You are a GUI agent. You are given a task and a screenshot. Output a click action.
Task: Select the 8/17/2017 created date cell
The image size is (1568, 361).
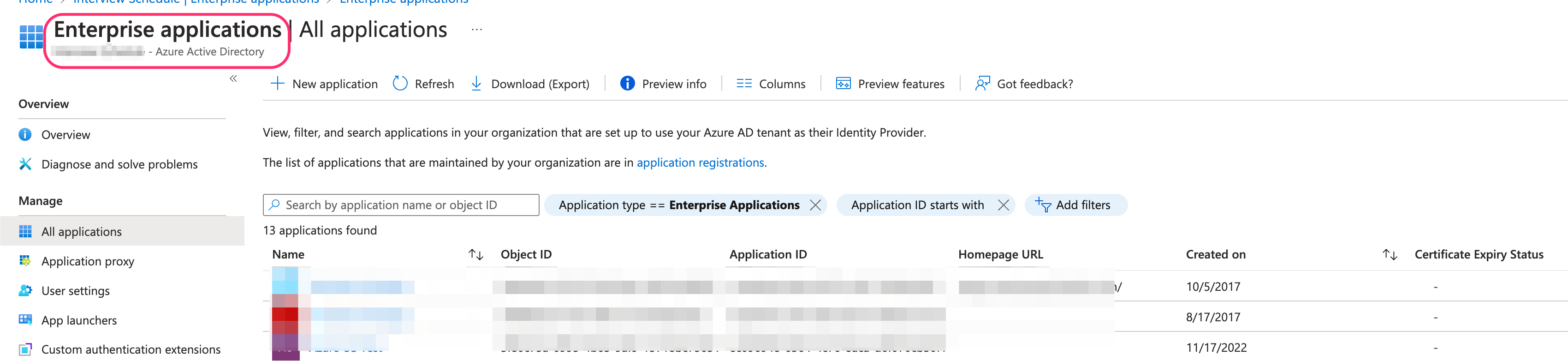coord(1213,317)
